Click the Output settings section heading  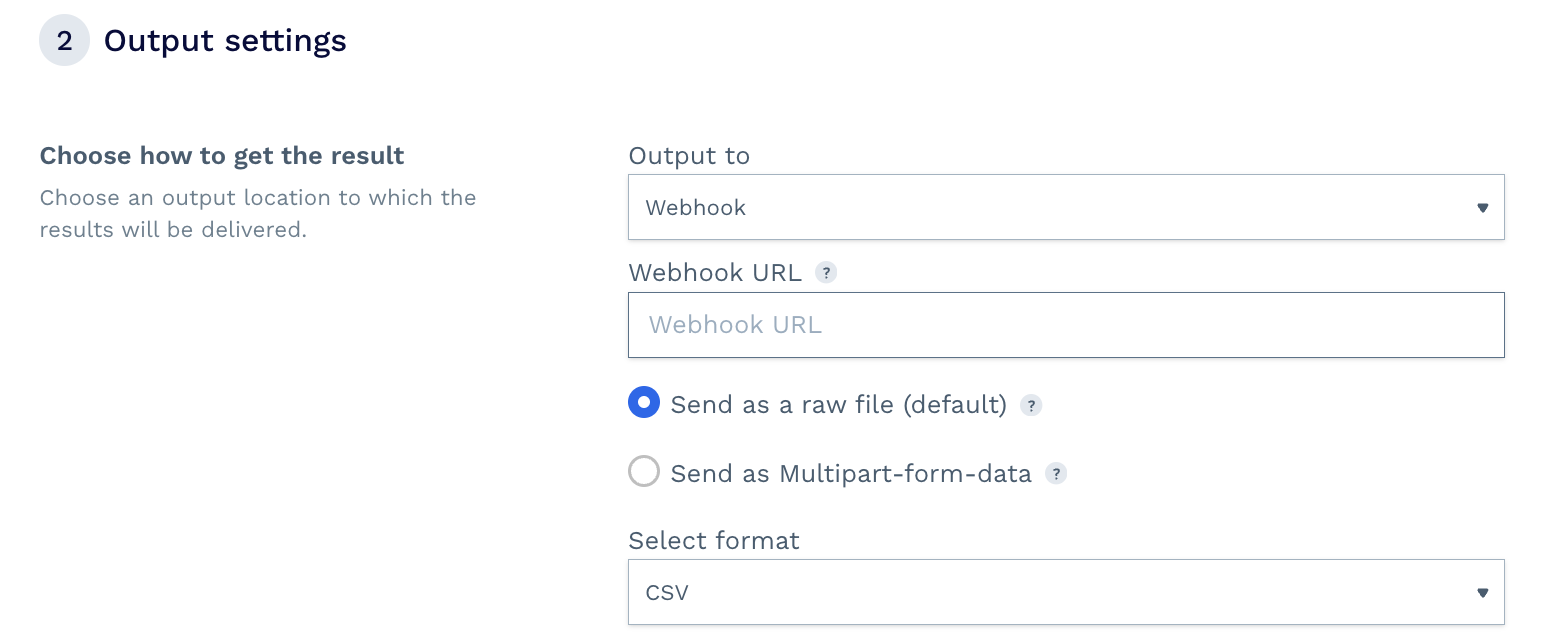coord(225,41)
